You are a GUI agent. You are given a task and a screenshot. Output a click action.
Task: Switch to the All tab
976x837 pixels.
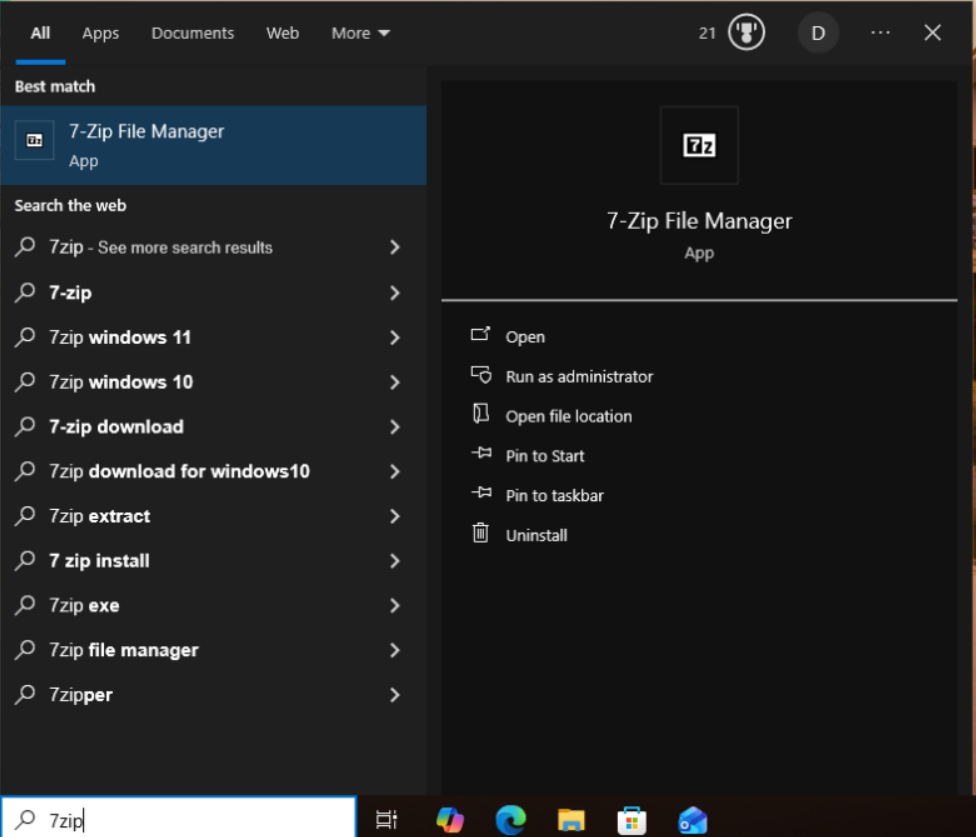(x=40, y=33)
